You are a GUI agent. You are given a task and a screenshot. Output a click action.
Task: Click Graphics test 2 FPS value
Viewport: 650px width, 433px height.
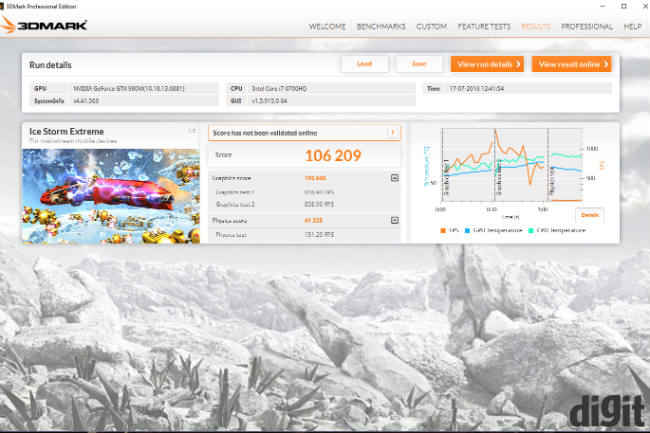point(319,204)
